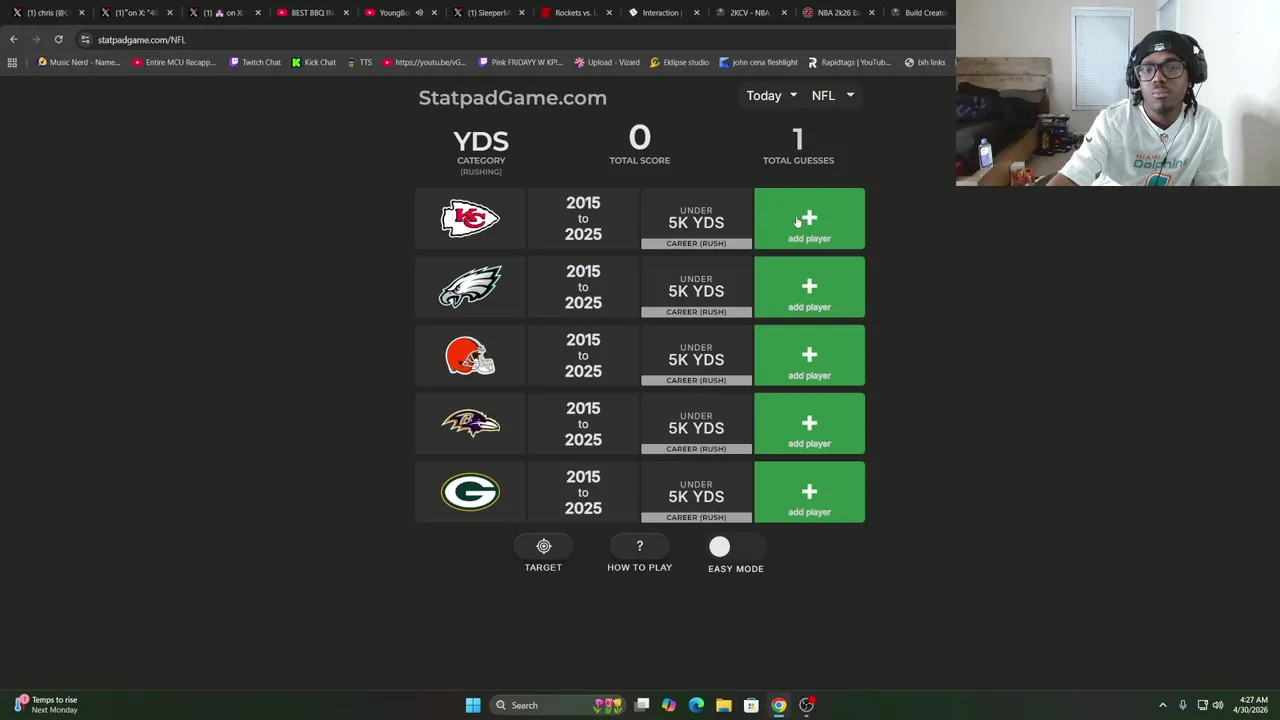Reload the page with the refresh icon

click(x=58, y=40)
